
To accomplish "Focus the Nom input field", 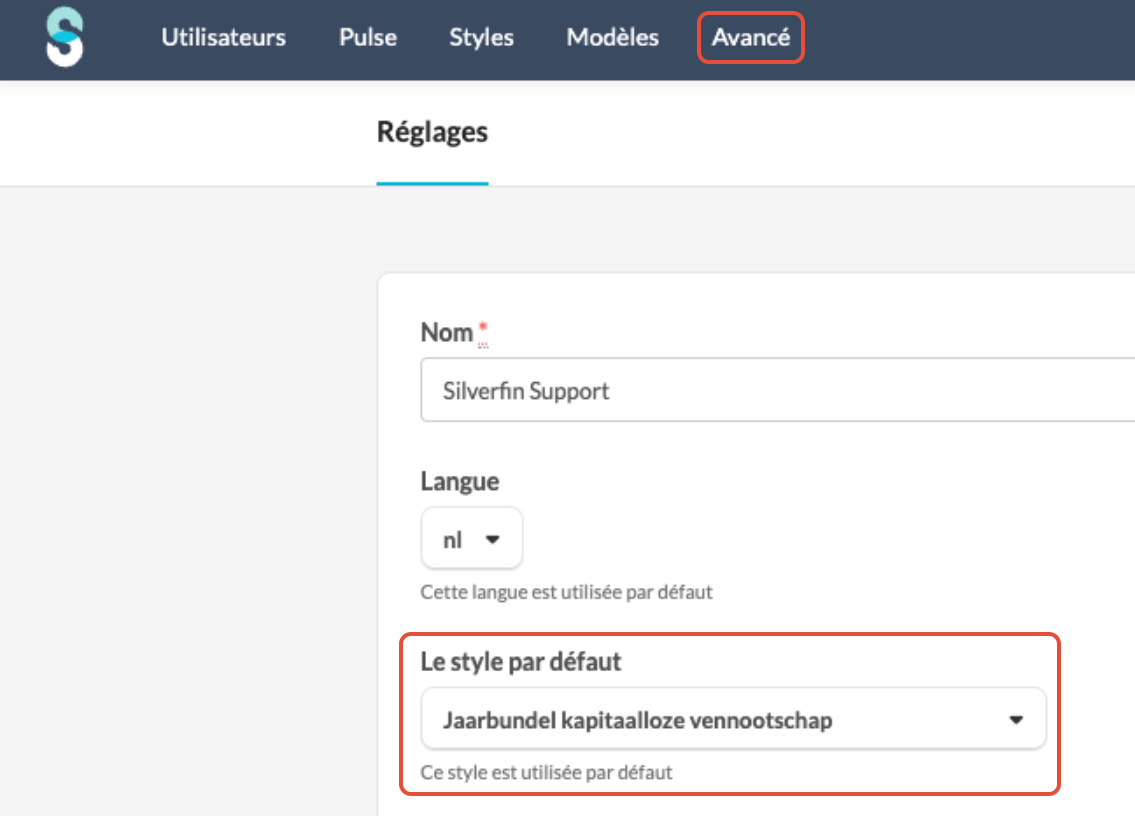I will point(770,390).
